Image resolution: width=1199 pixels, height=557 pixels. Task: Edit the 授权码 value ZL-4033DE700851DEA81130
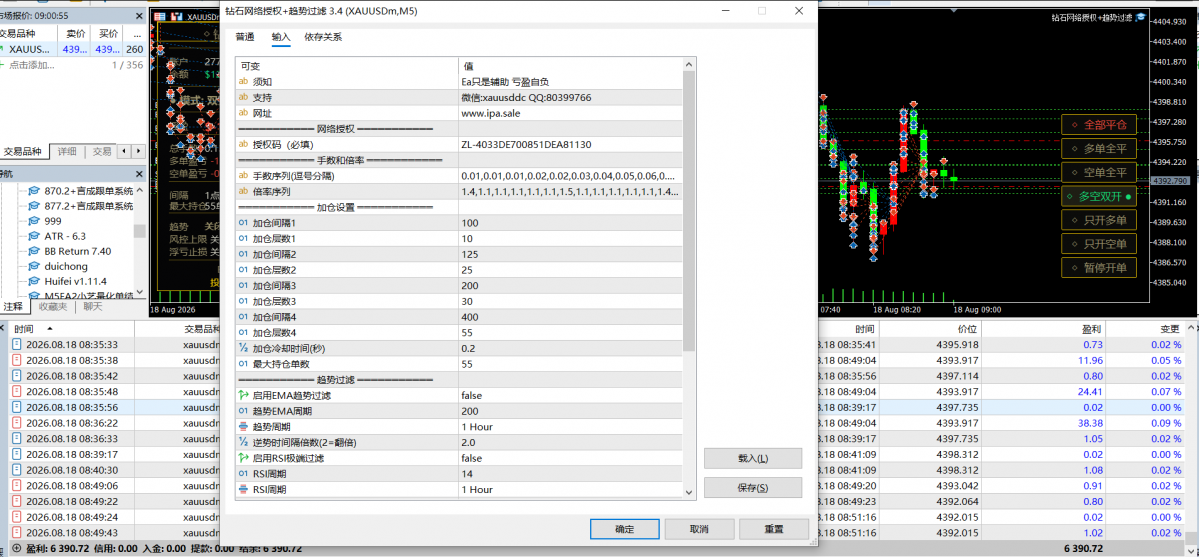coord(570,144)
